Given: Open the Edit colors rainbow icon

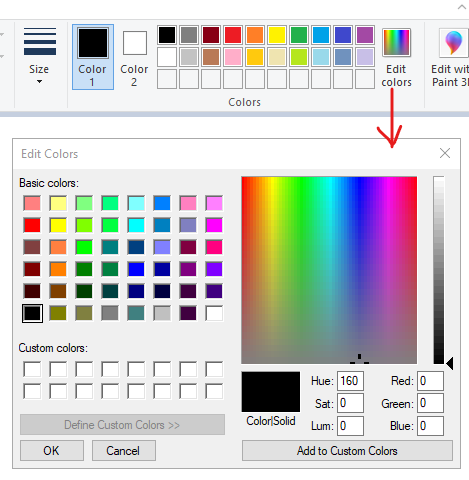Looking at the screenshot, I should click(396, 43).
